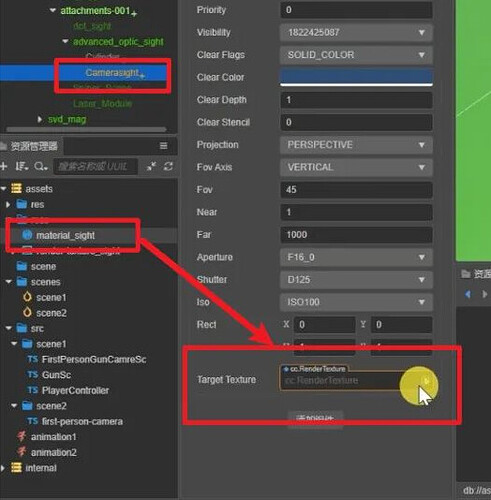Open the Aperture F16_0 dropdown
Viewport: 491px width, 500px height.
pyautogui.click(x=356, y=257)
